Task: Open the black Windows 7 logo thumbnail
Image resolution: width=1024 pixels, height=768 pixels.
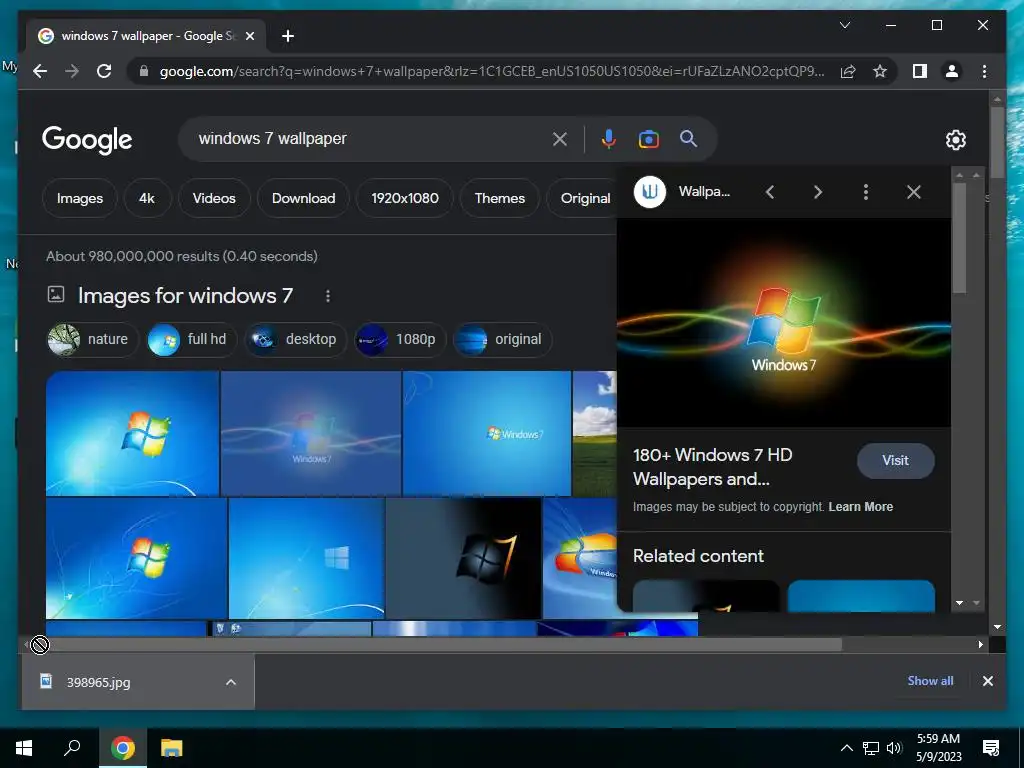Action: [464, 558]
